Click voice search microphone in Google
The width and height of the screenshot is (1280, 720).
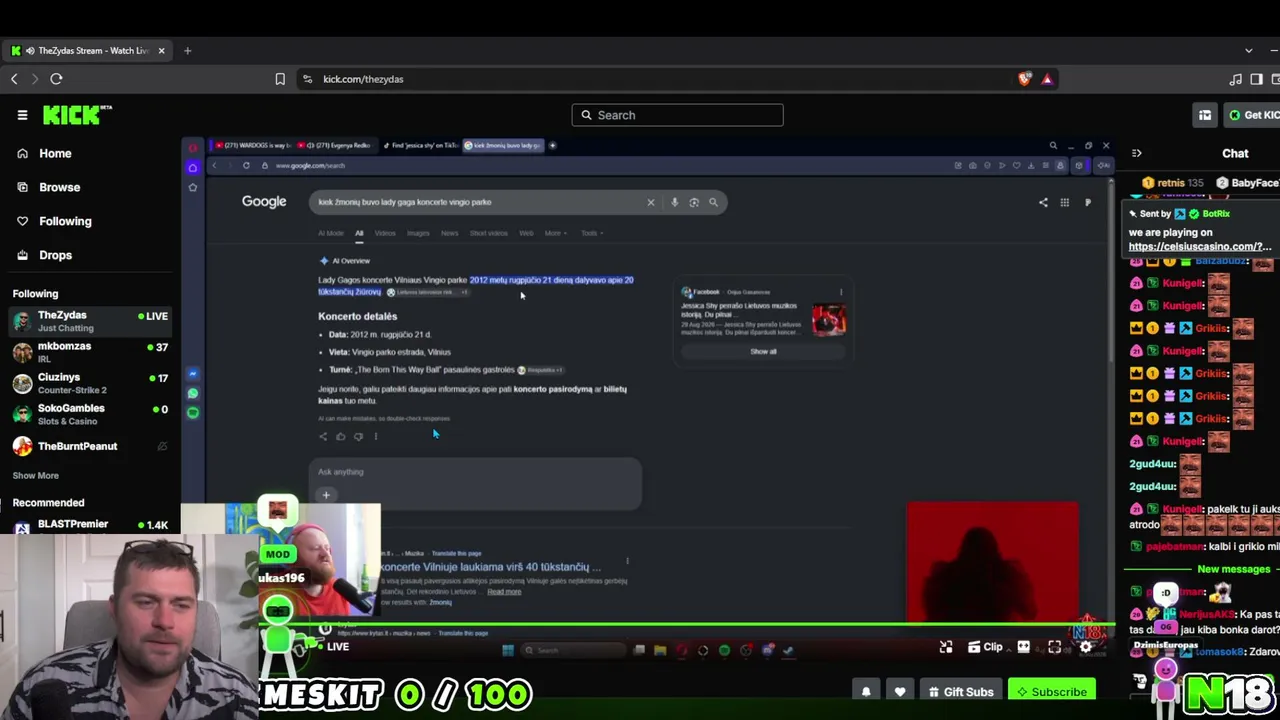coord(675,202)
